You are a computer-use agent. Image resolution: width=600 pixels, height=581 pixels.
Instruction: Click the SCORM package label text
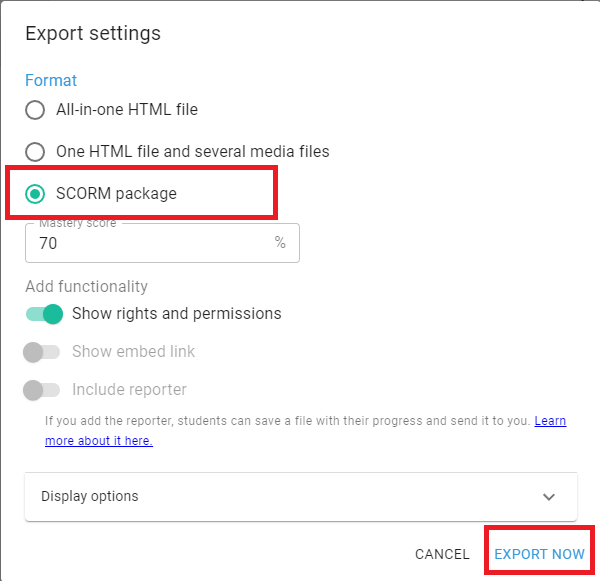pos(116,194)
